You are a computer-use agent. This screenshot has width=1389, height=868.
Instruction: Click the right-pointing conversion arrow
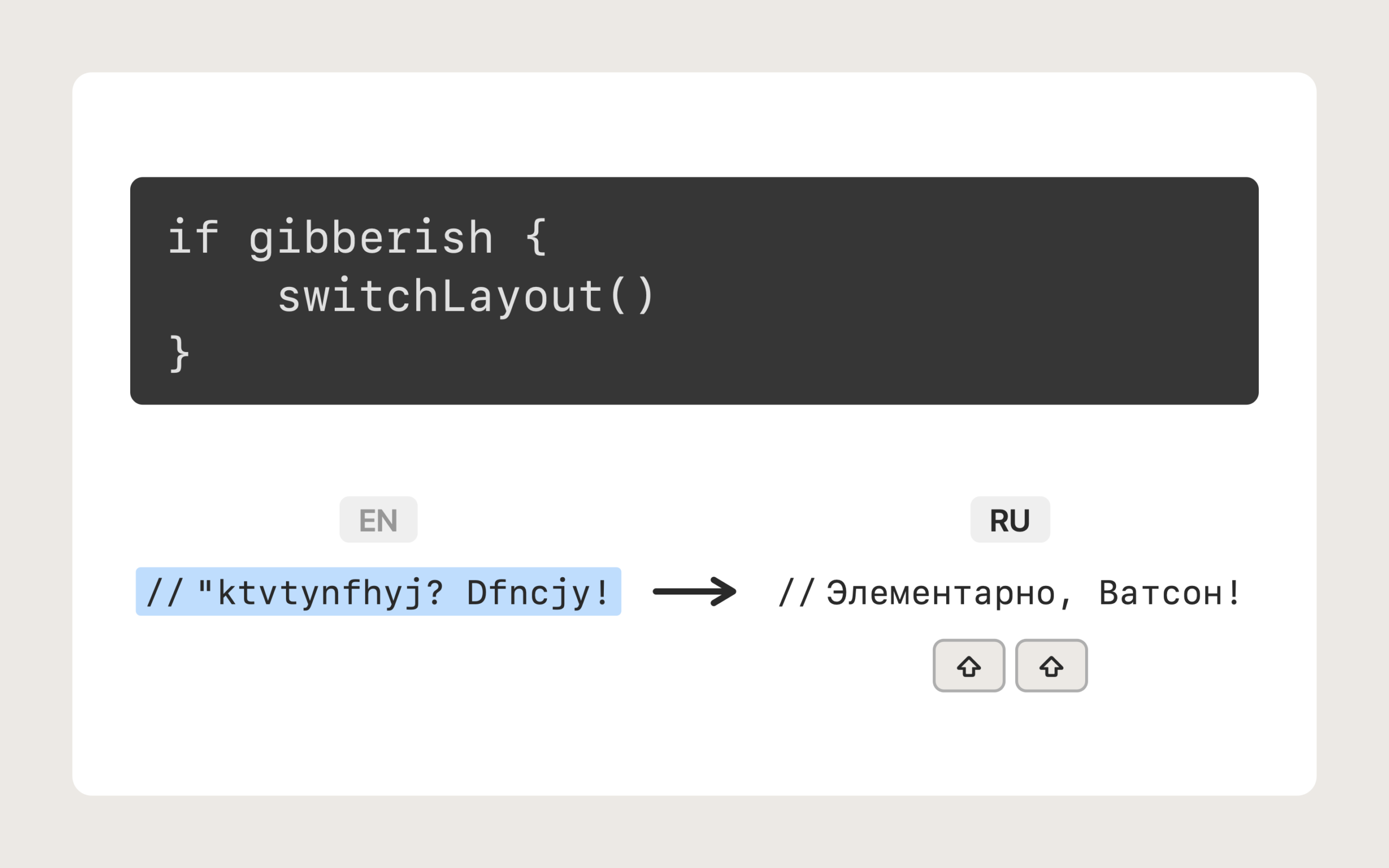(x=695, y=591)
